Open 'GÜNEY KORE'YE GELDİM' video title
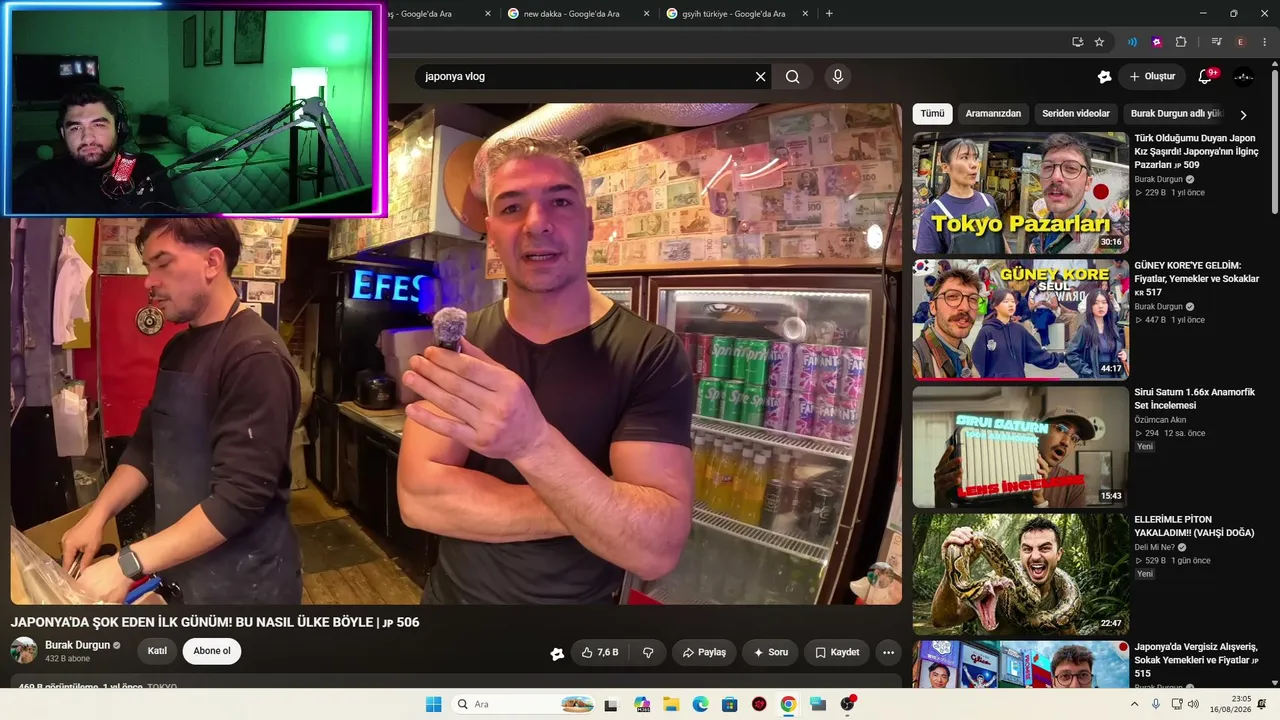The height and width of the screenshot is (720, 1280). click(x=1196, y=279)
